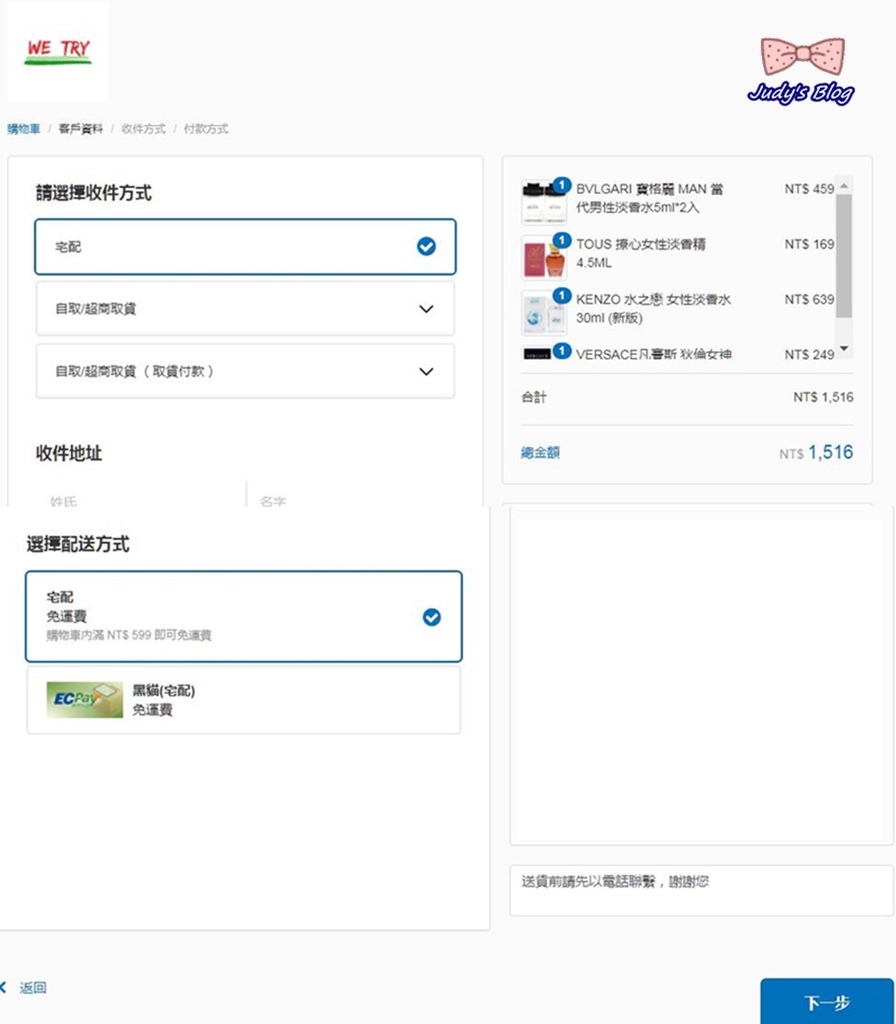Open the 客戶資料 breadcrumb step
This screenshot has height=1024, width=896.
(80, 129)
